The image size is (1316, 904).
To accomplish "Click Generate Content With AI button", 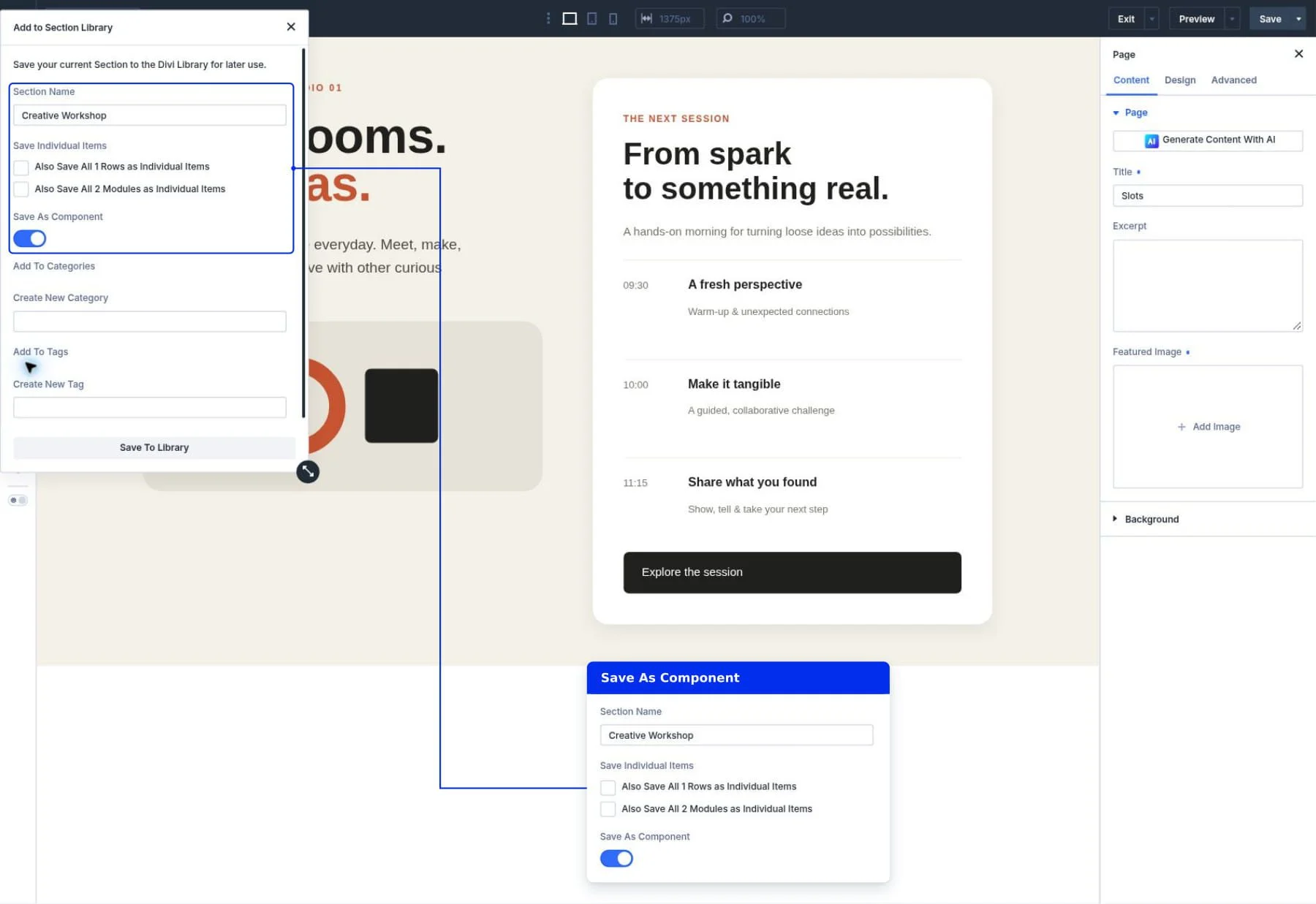I will (x=1208, y=140).
